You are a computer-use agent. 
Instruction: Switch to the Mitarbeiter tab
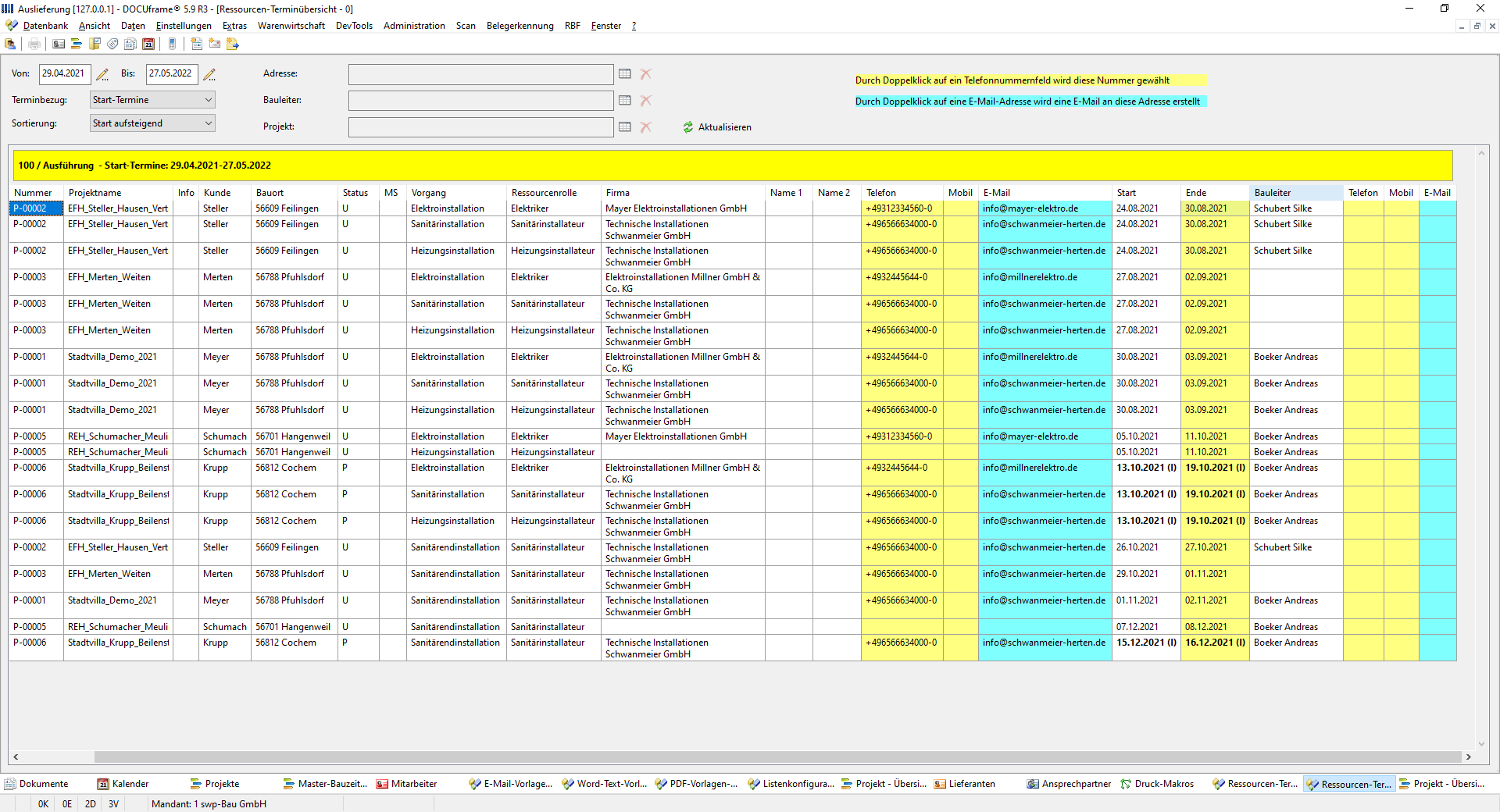406,784
